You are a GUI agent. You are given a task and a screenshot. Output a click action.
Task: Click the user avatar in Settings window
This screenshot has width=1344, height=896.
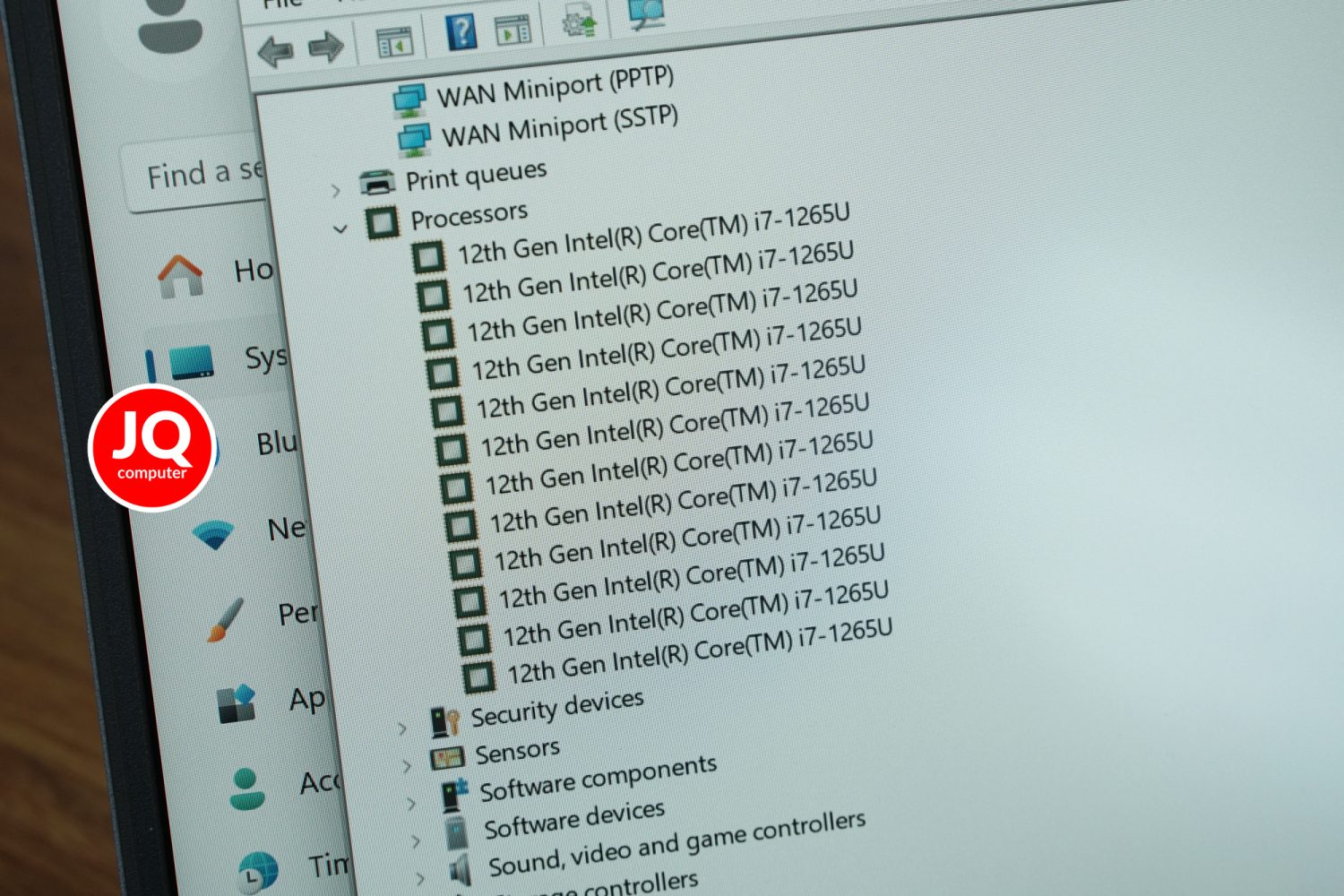pos(171,27)
